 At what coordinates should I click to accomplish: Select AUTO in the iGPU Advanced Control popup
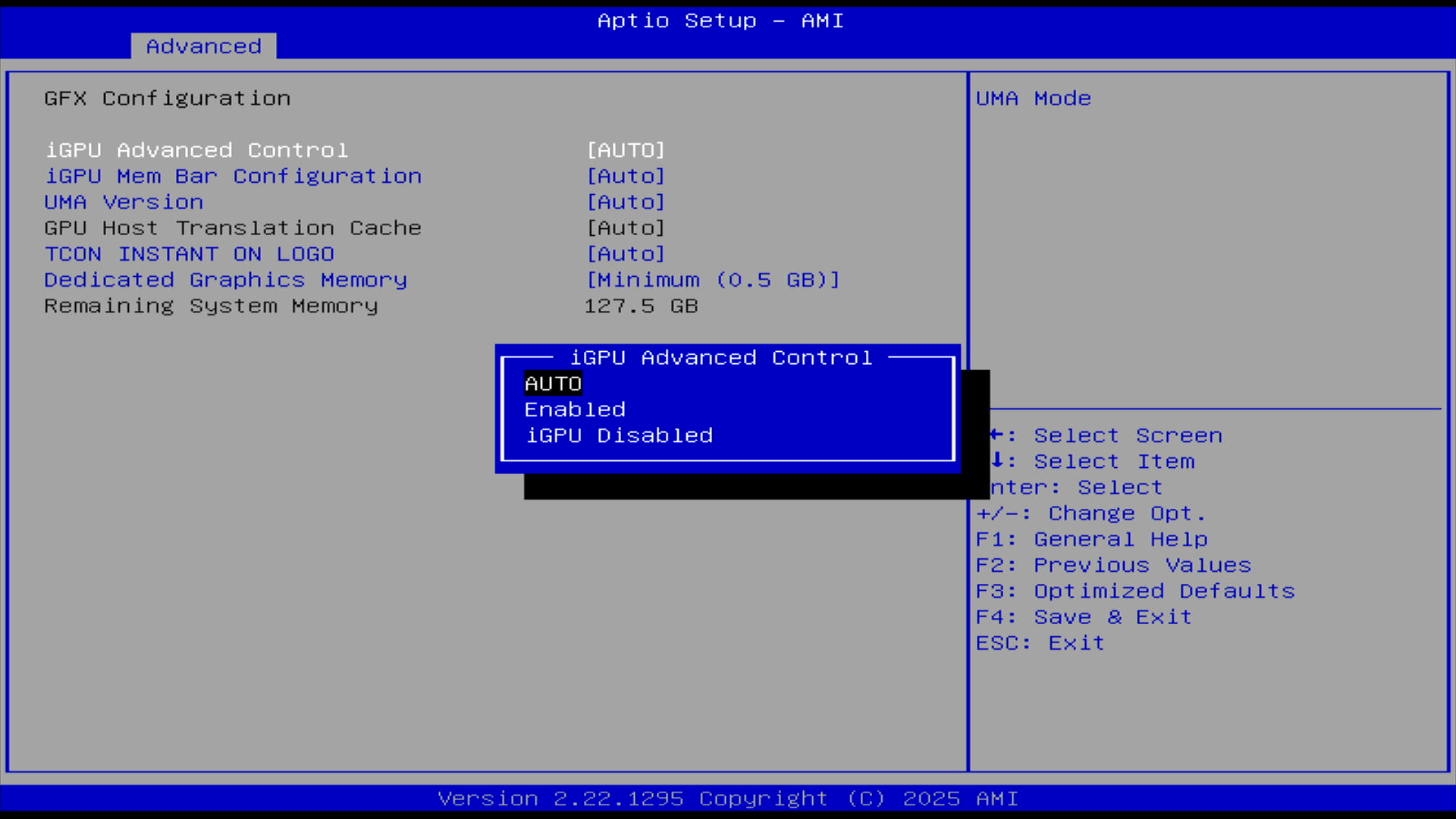[553, 384]
